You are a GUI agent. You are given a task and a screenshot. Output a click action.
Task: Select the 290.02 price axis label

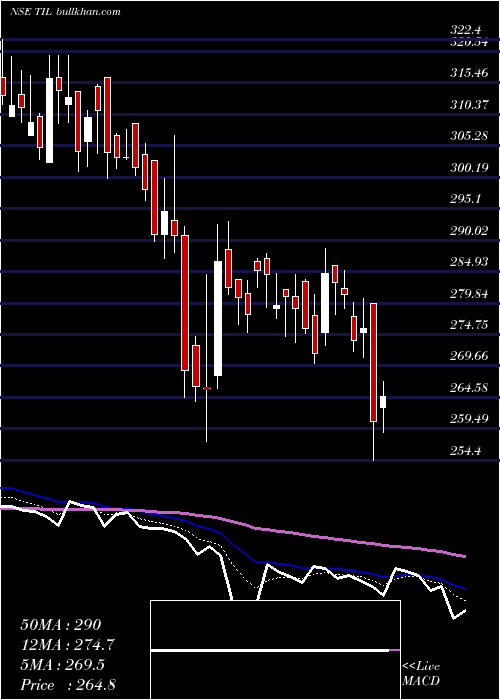point(469,230)
